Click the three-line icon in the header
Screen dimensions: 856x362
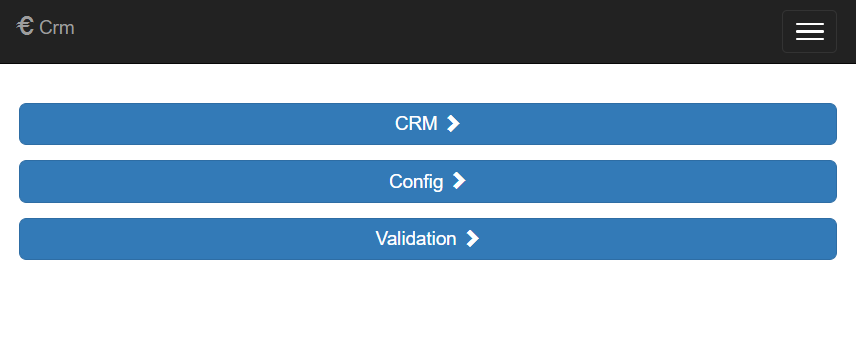[809, 32]
